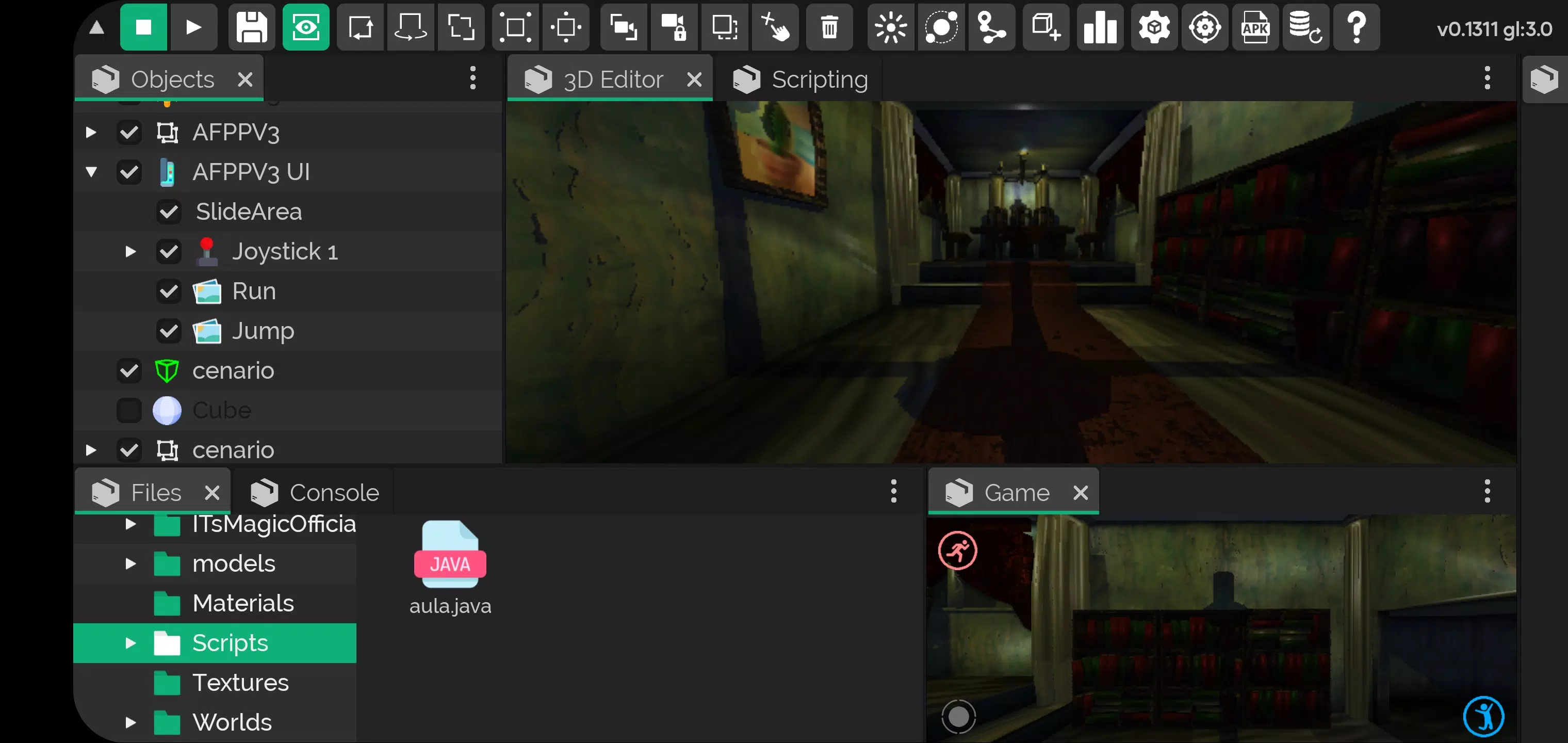The image size is (1568, 743).
Task: Click the light sun icon in toolbar
Action: pyautogui.click(x=891, y=27)
